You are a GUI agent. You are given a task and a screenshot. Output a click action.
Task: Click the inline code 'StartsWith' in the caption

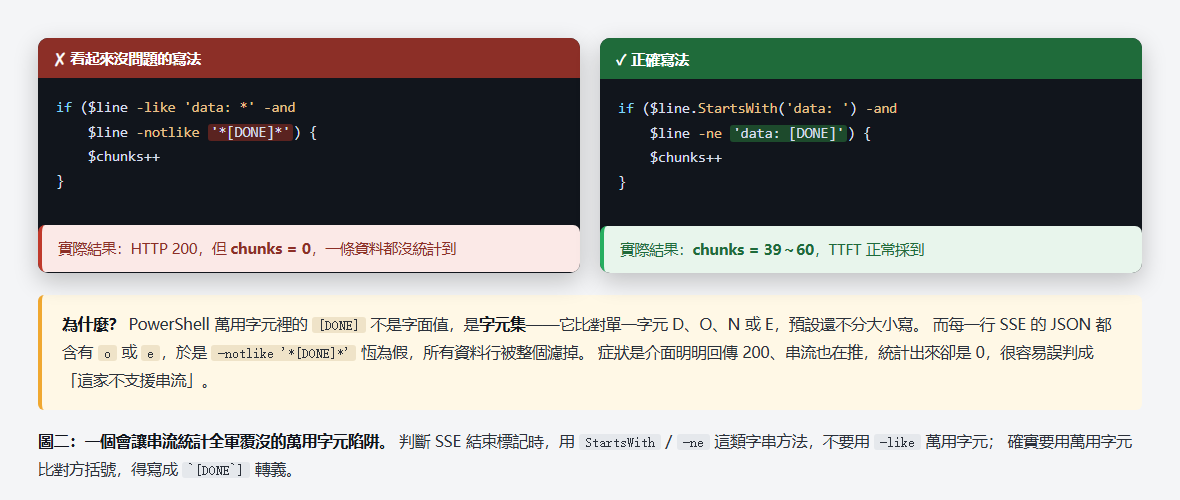[620, 442]
